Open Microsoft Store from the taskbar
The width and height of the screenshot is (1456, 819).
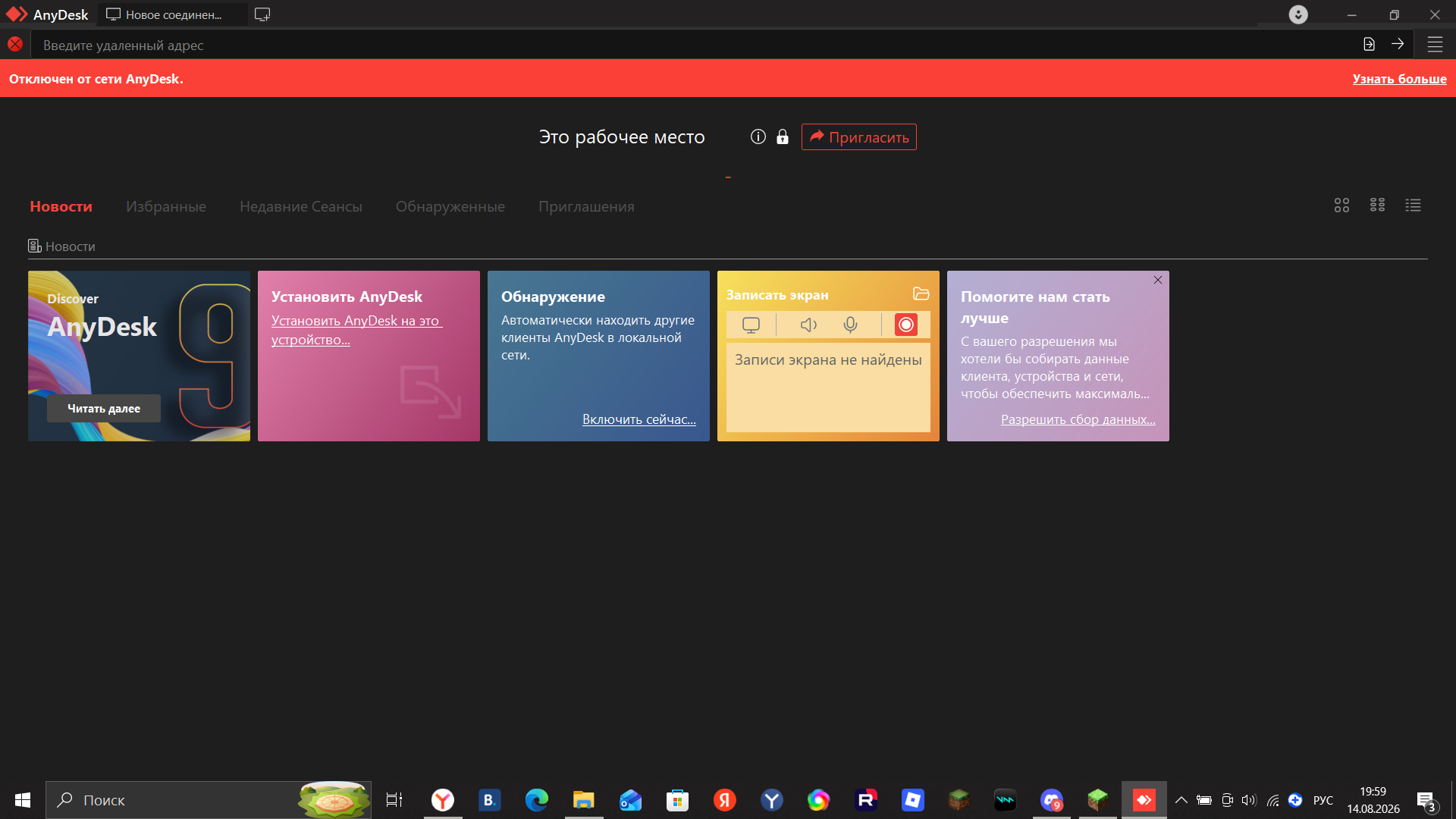677,800
